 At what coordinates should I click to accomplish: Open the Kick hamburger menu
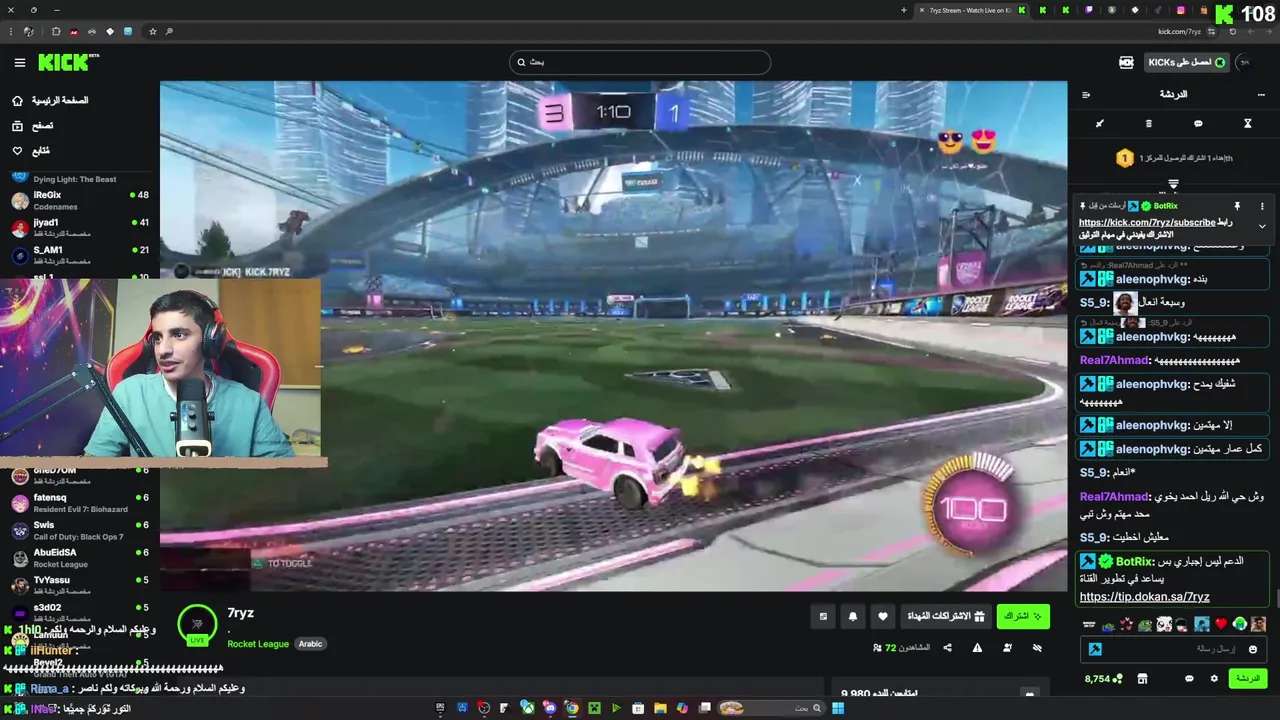(x=19, y=62)
